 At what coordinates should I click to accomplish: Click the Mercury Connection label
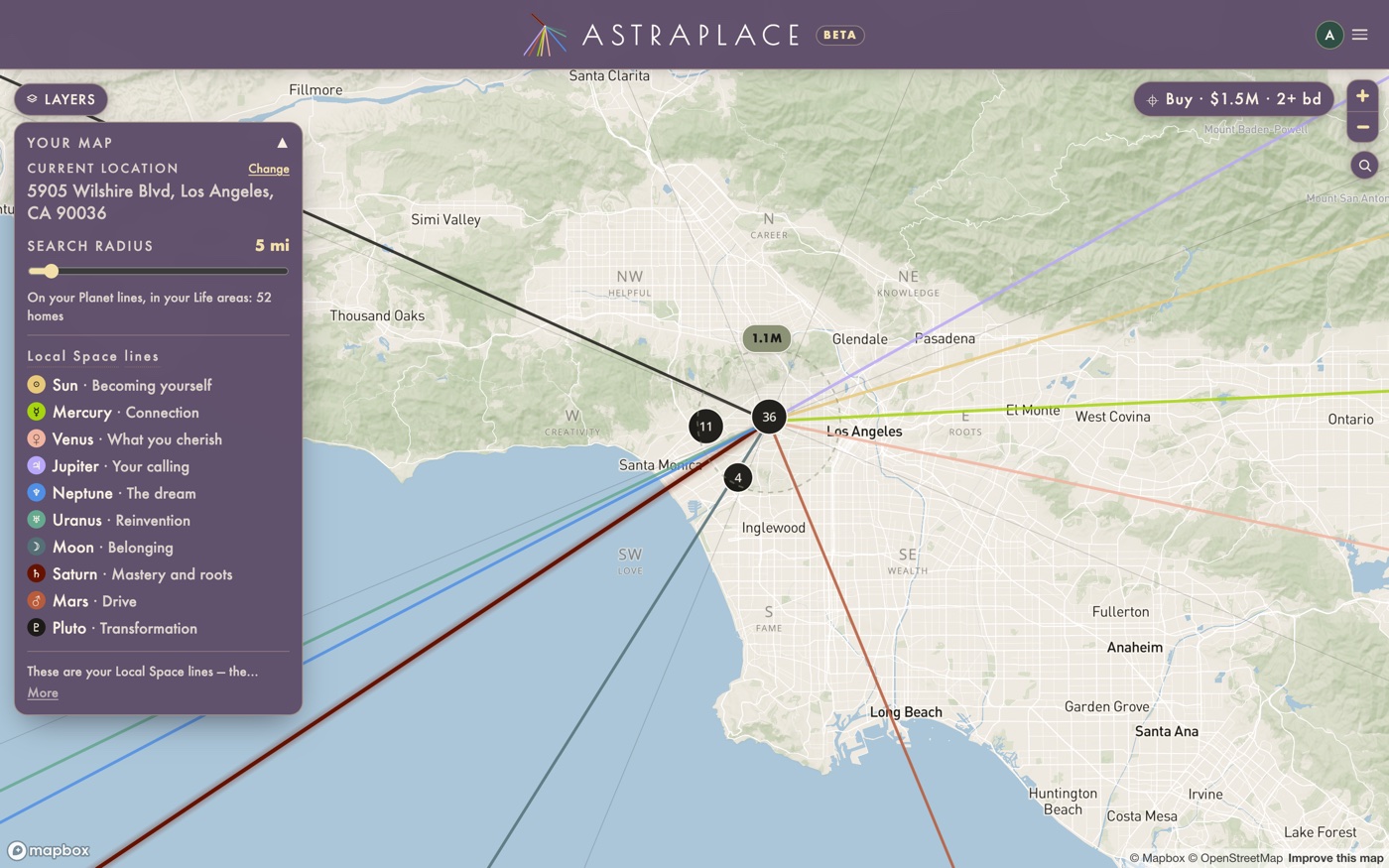click(125, 412)
